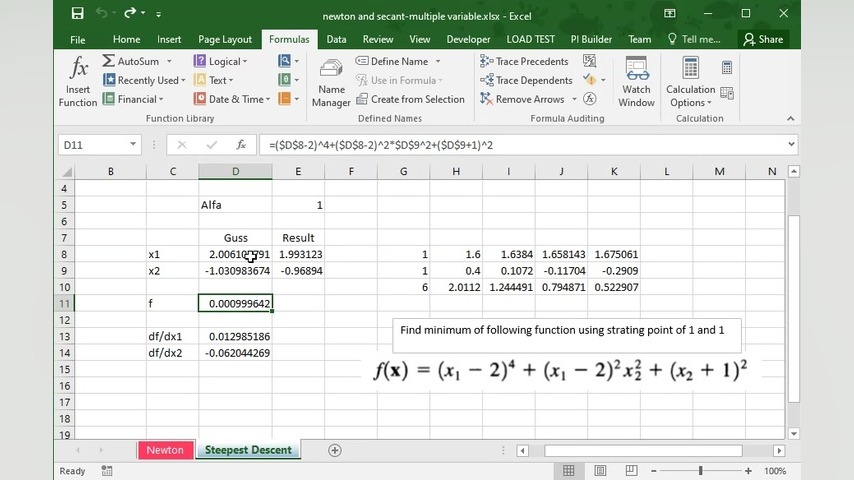Click Trace Dependents
The width and height of the screenshot is (854, 480).
(x=525, y=80)
